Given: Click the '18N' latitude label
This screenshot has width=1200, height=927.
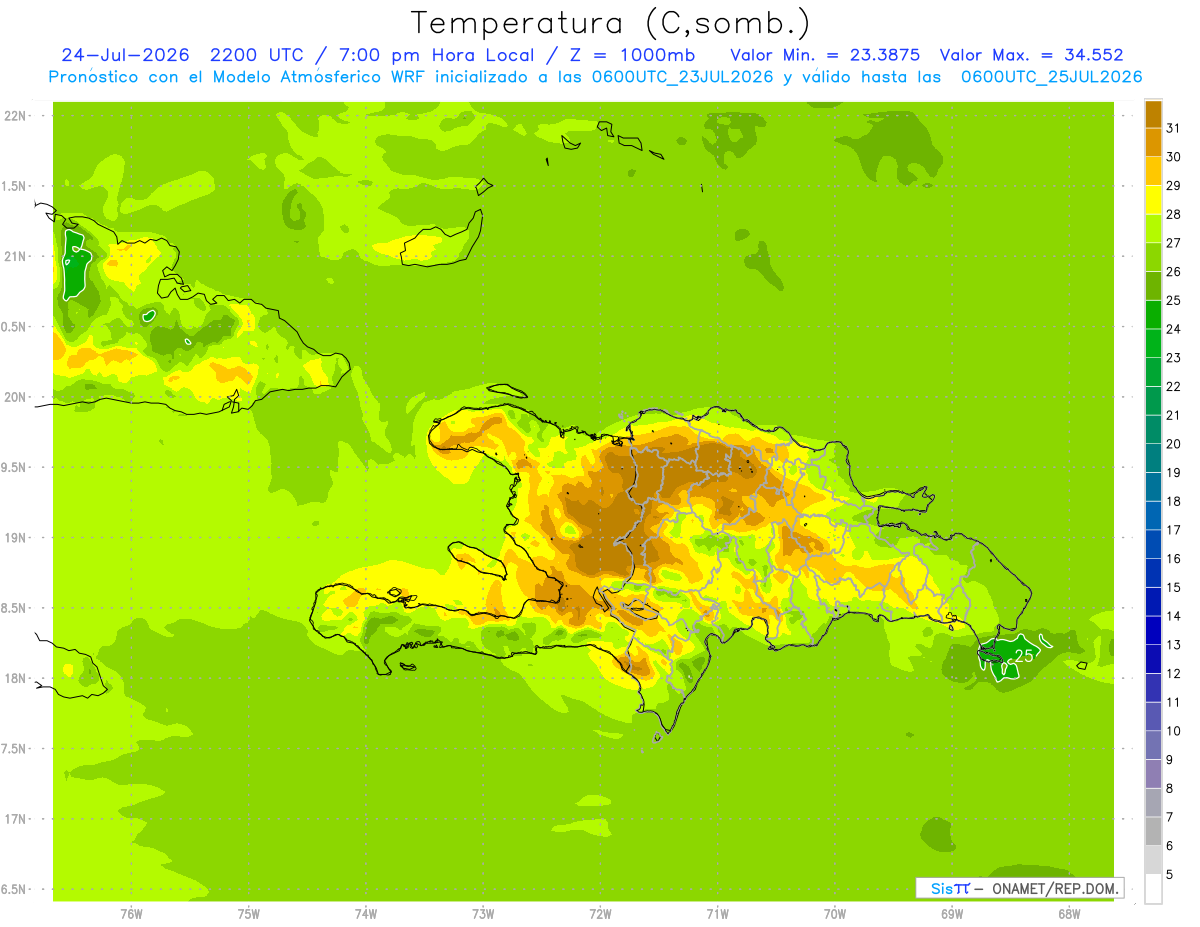Looking at the screenshot, I should (x=15, y=678).
